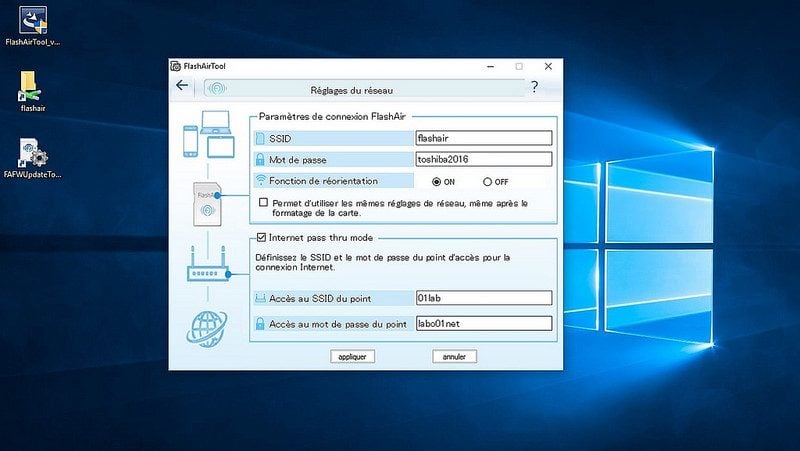Click access point password field labo01net
Viewport: 800px width, 451px height.
(x=484, y=323)
